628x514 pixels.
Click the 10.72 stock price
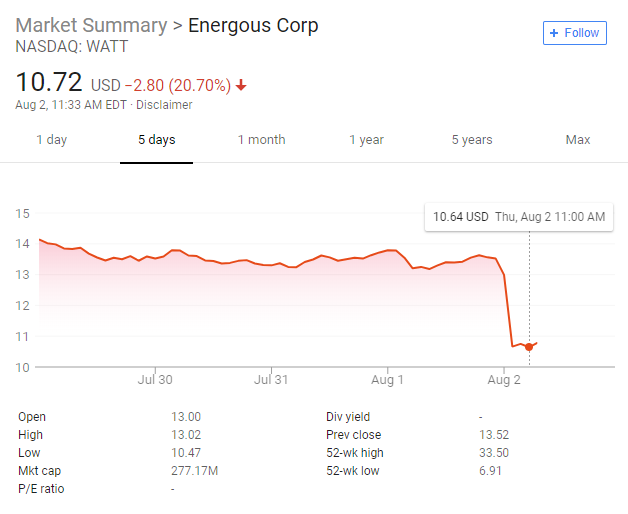[49, 82]
